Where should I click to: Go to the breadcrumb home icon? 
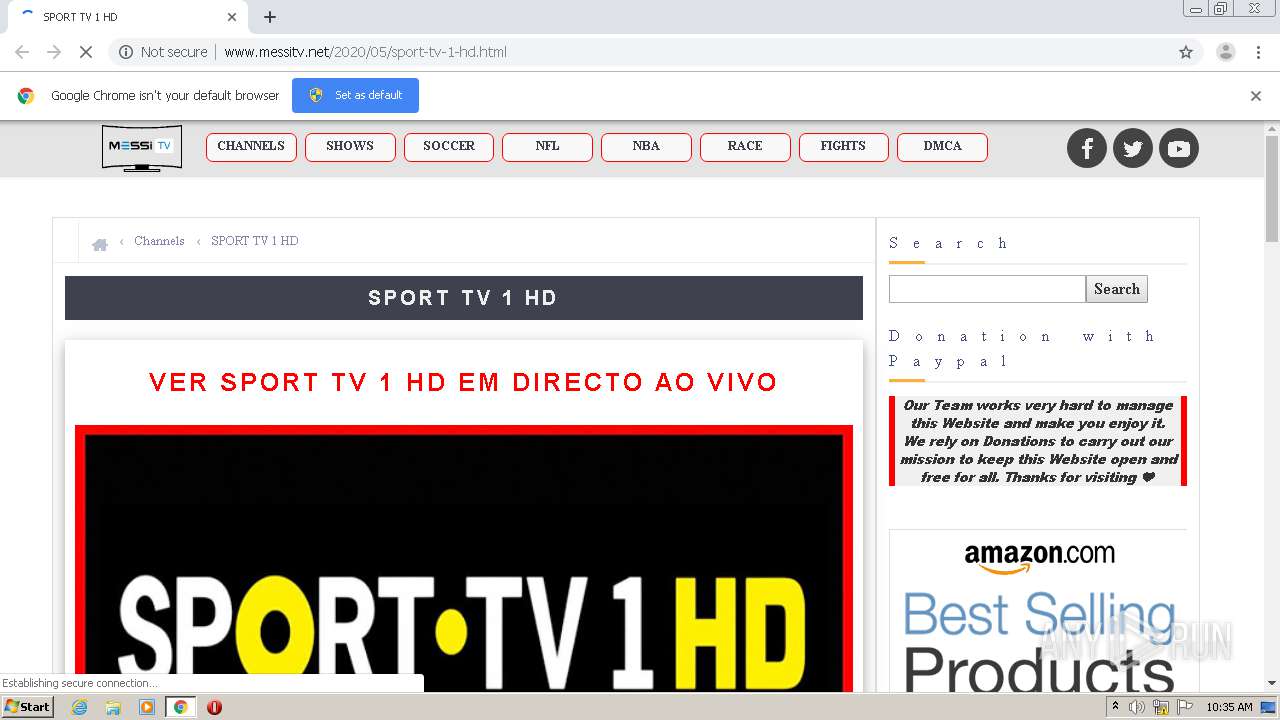(x=100, y=244)
